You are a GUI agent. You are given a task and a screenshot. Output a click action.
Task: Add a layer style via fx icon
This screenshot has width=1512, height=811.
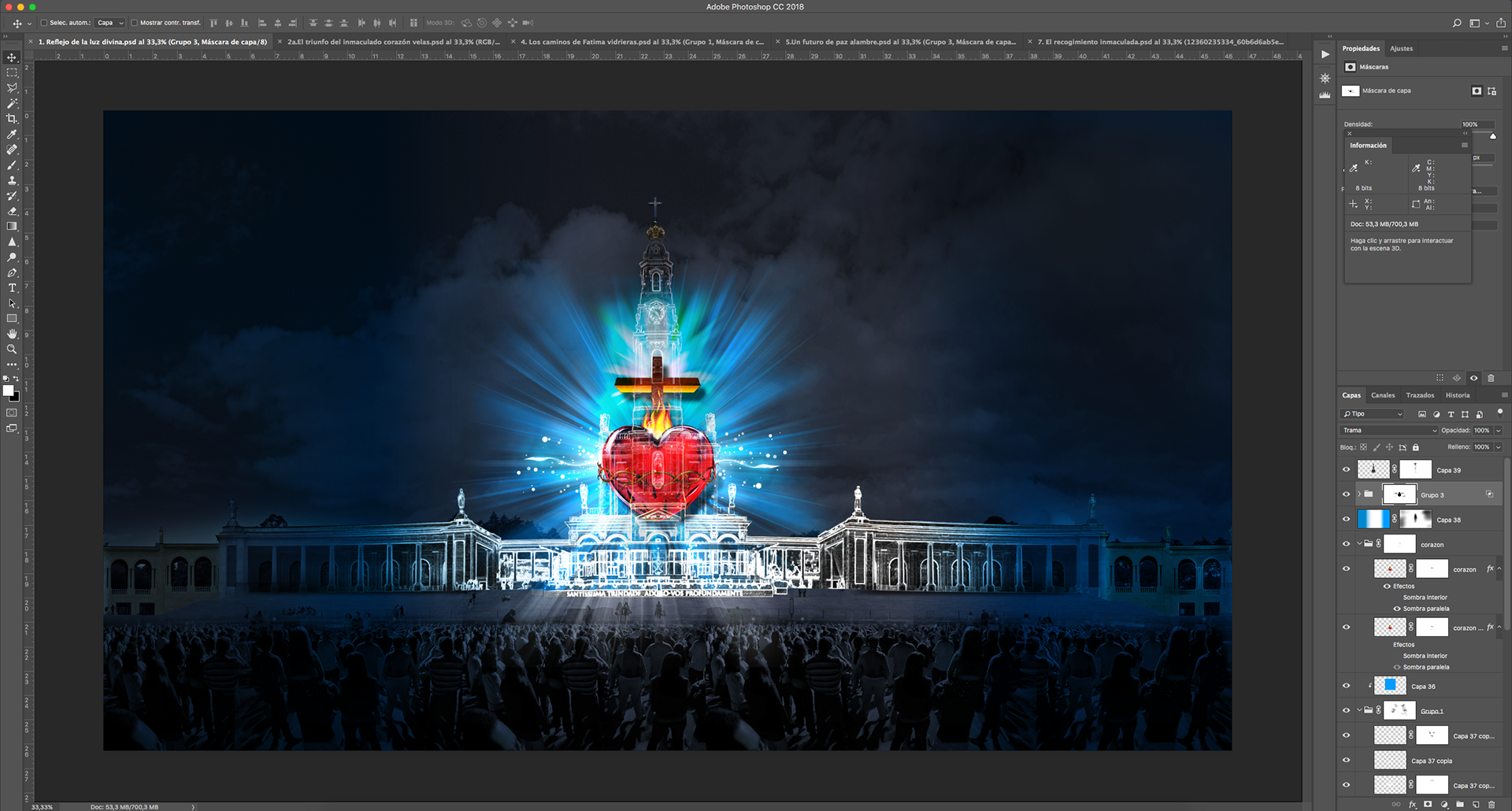1413,804
